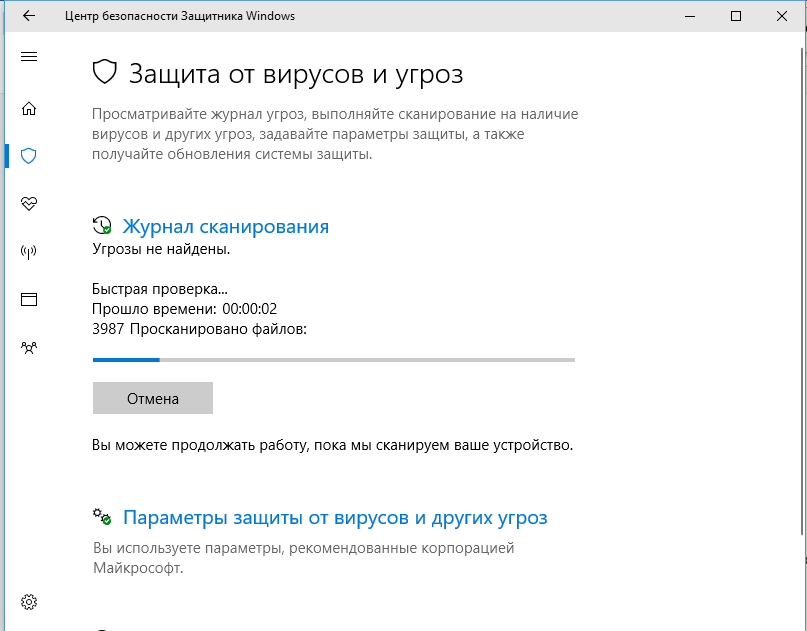Click the elapsed time value 00:00:02
The image size is (807, 631).
(x=250, y=309)
